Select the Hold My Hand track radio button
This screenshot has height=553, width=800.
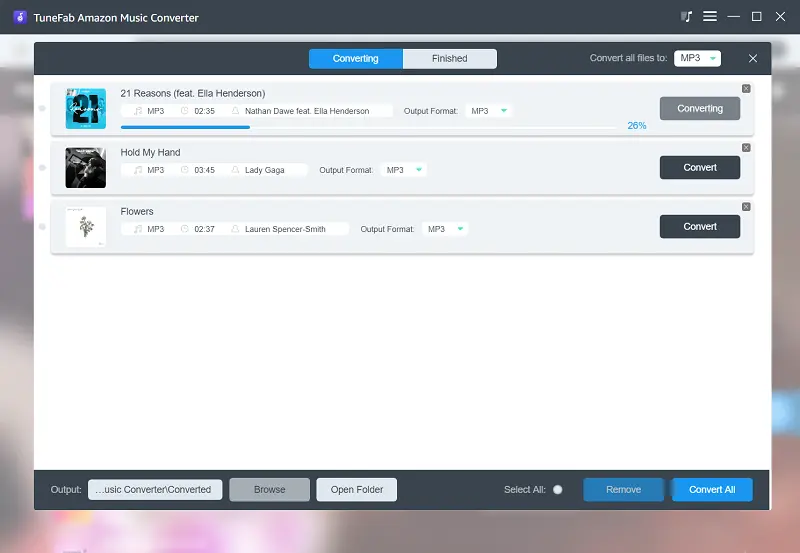(x=42, y=167)
